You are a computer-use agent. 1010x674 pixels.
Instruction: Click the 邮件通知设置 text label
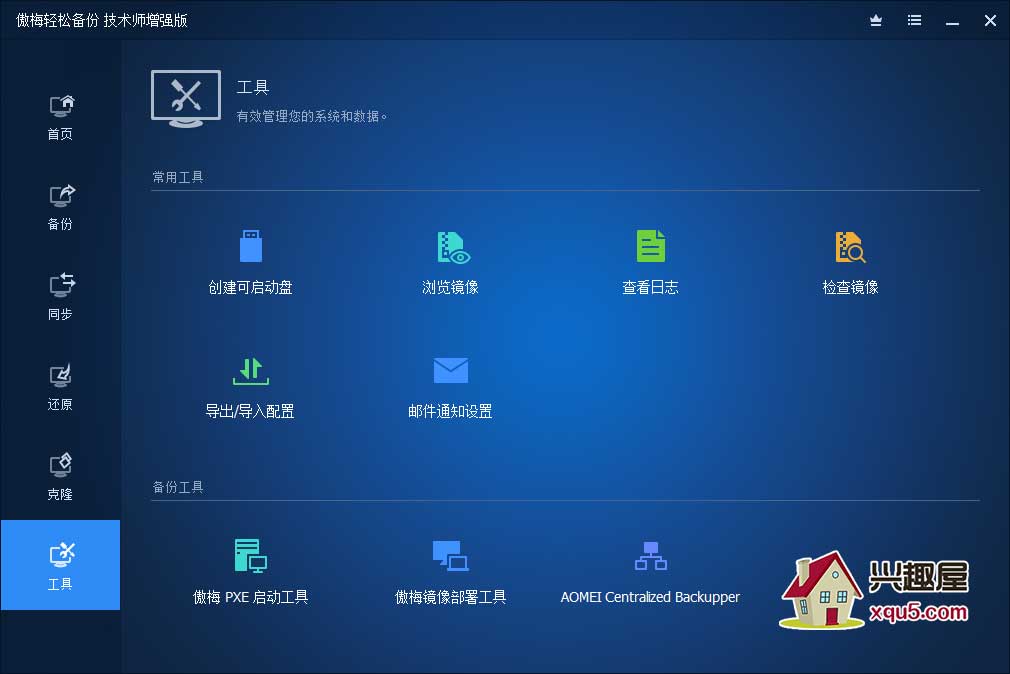[x=450, y=411]
